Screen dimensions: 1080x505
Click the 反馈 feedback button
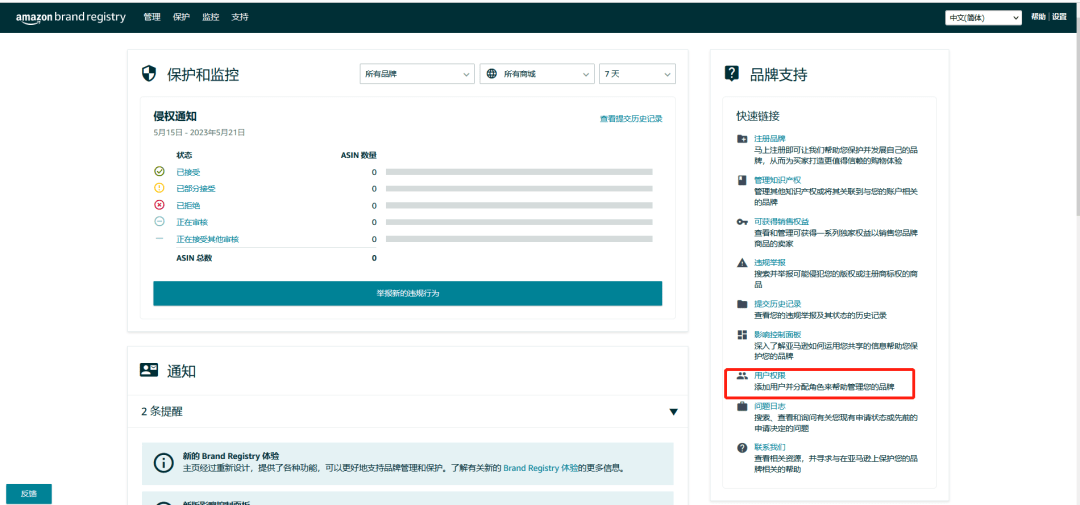point(28,494)
